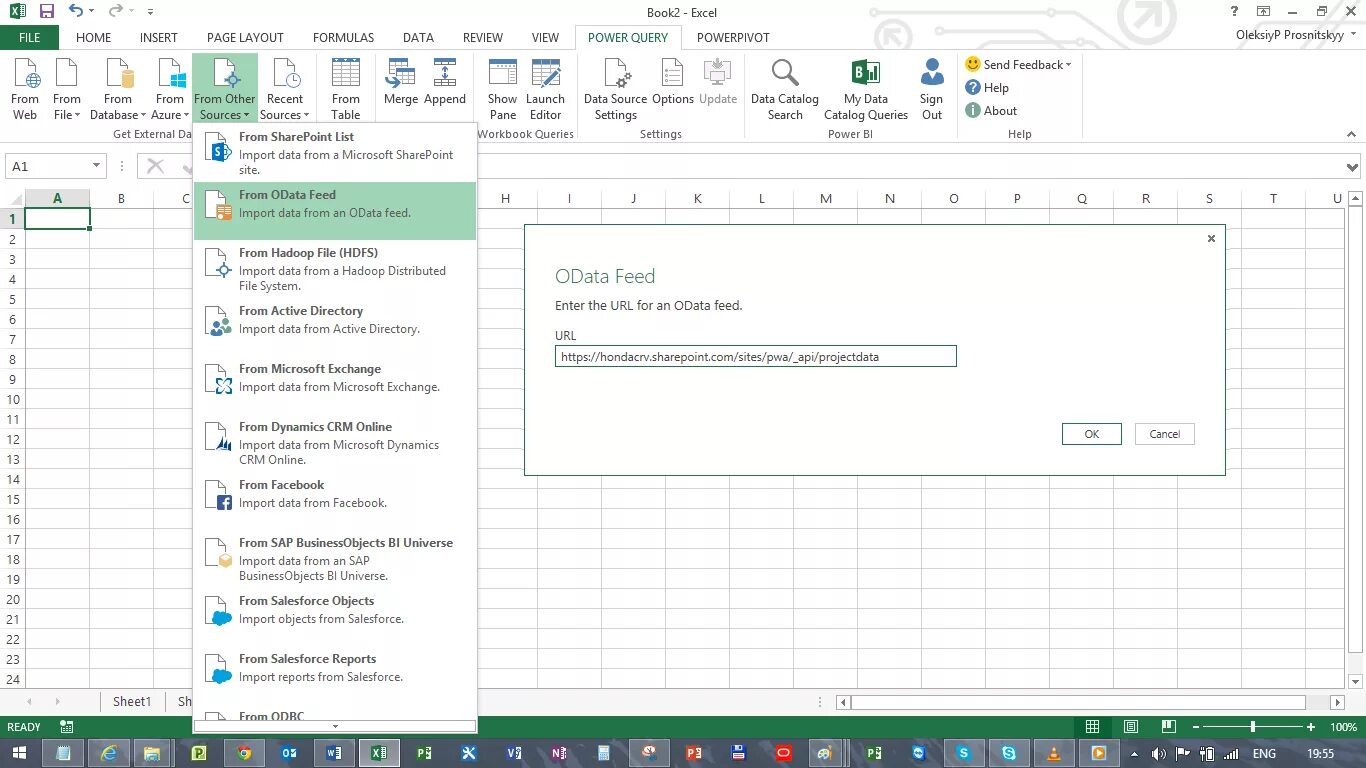
Task: Select the Sheet1 tab
Action: (131, 701)
